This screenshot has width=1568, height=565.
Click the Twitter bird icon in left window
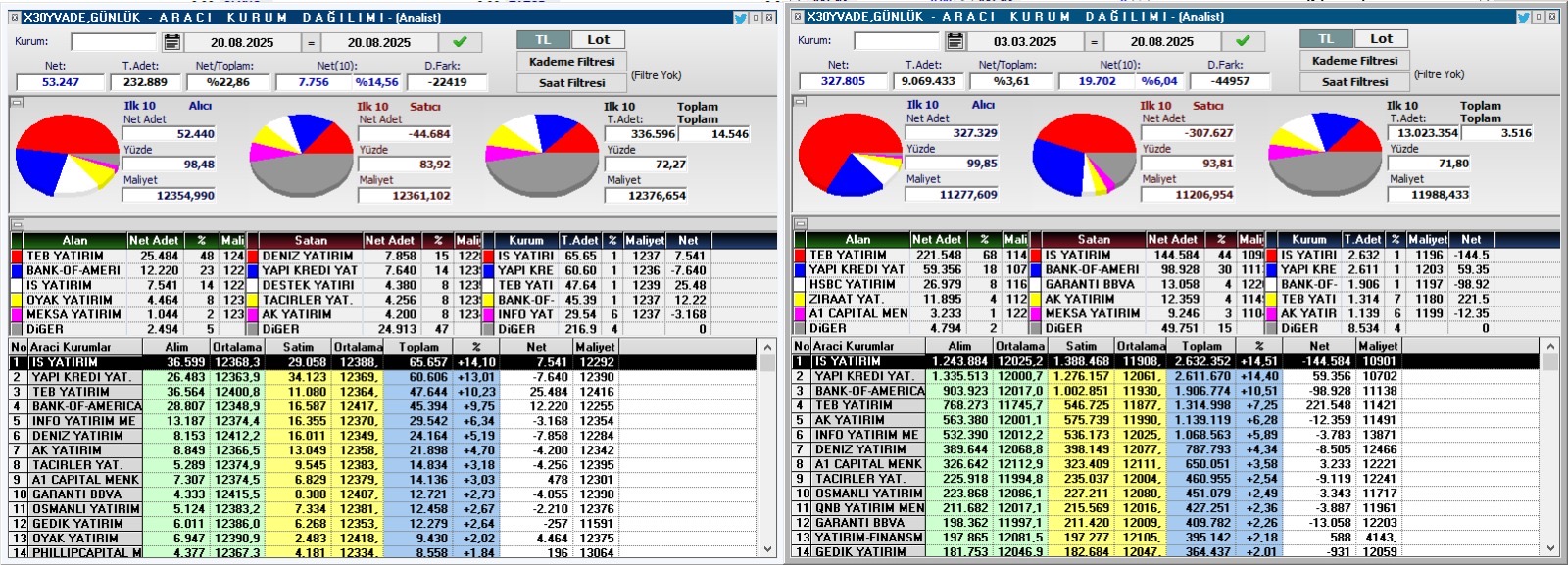coord(740,18)
